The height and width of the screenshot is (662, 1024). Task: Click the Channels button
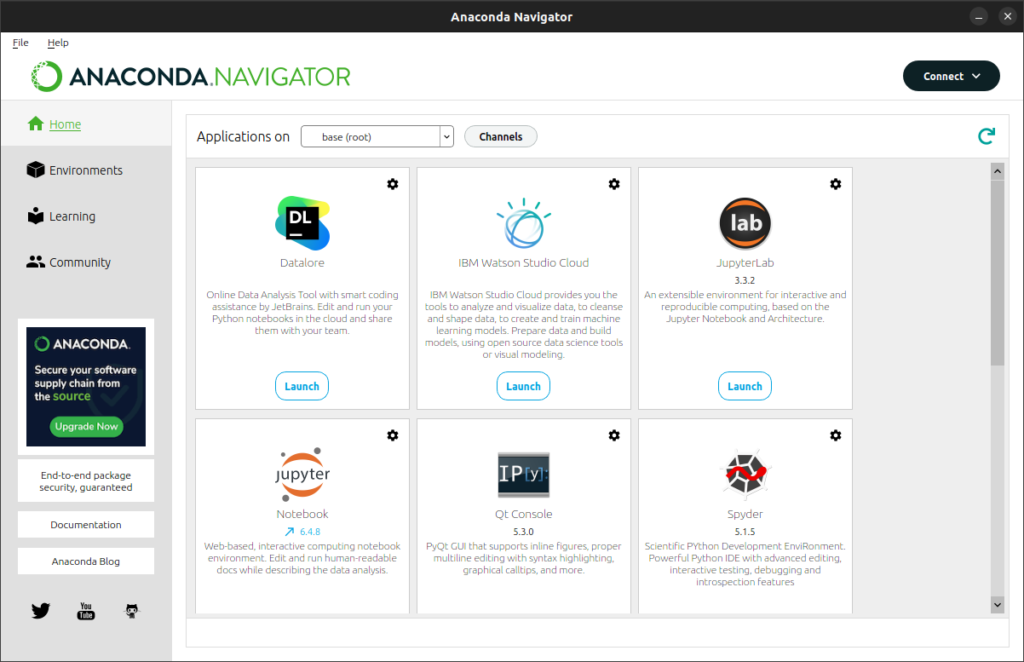pyautogui.click(x=500, y=136)
